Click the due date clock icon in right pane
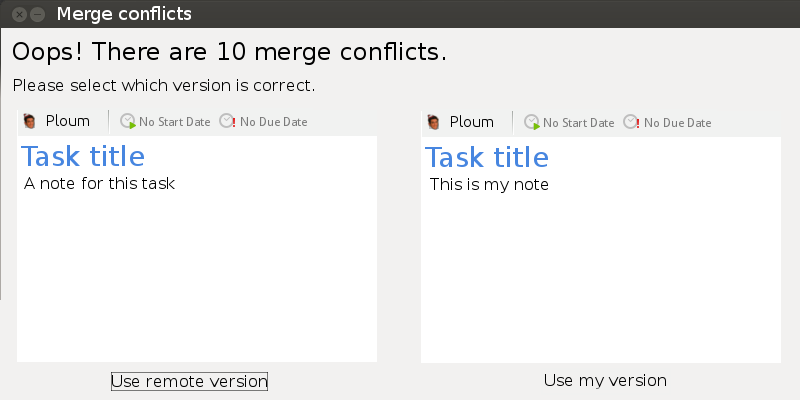This screenshot has width=800, height=400. [x=632, y=122]
